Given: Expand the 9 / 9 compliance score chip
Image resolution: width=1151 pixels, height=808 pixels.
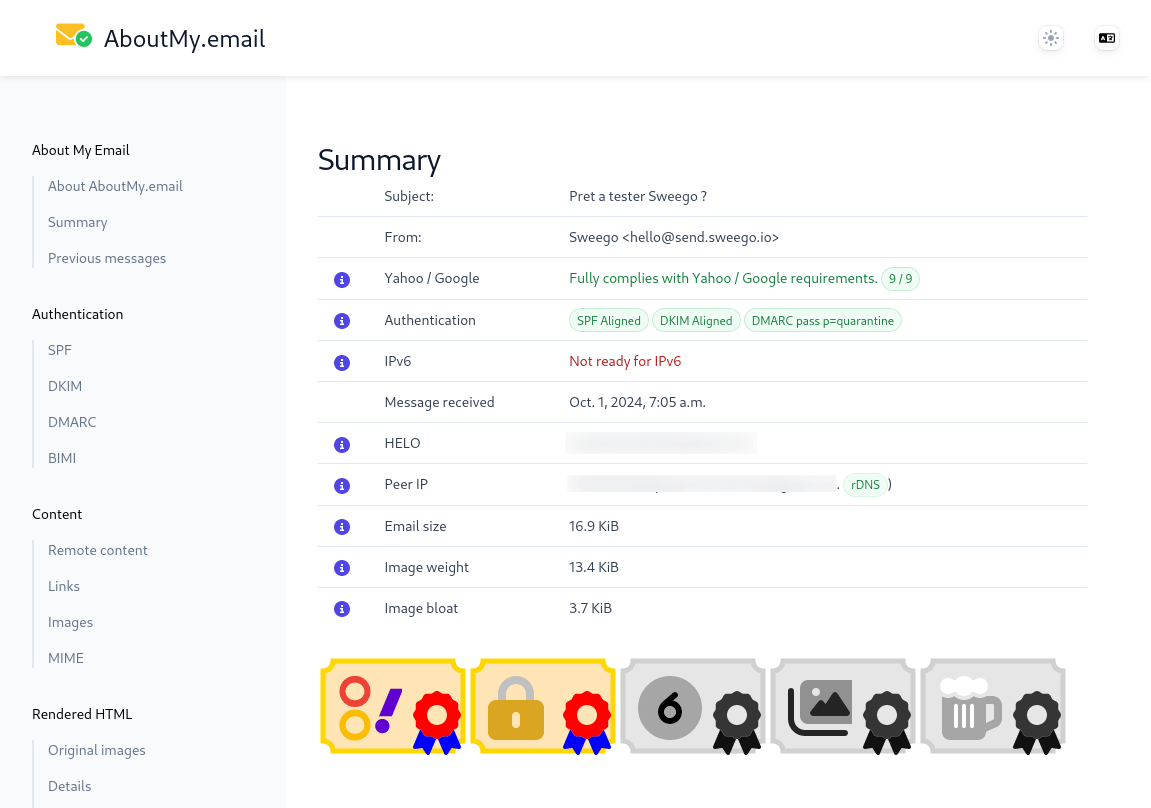Looking at the screenshot, I should [x=900, y=279].
